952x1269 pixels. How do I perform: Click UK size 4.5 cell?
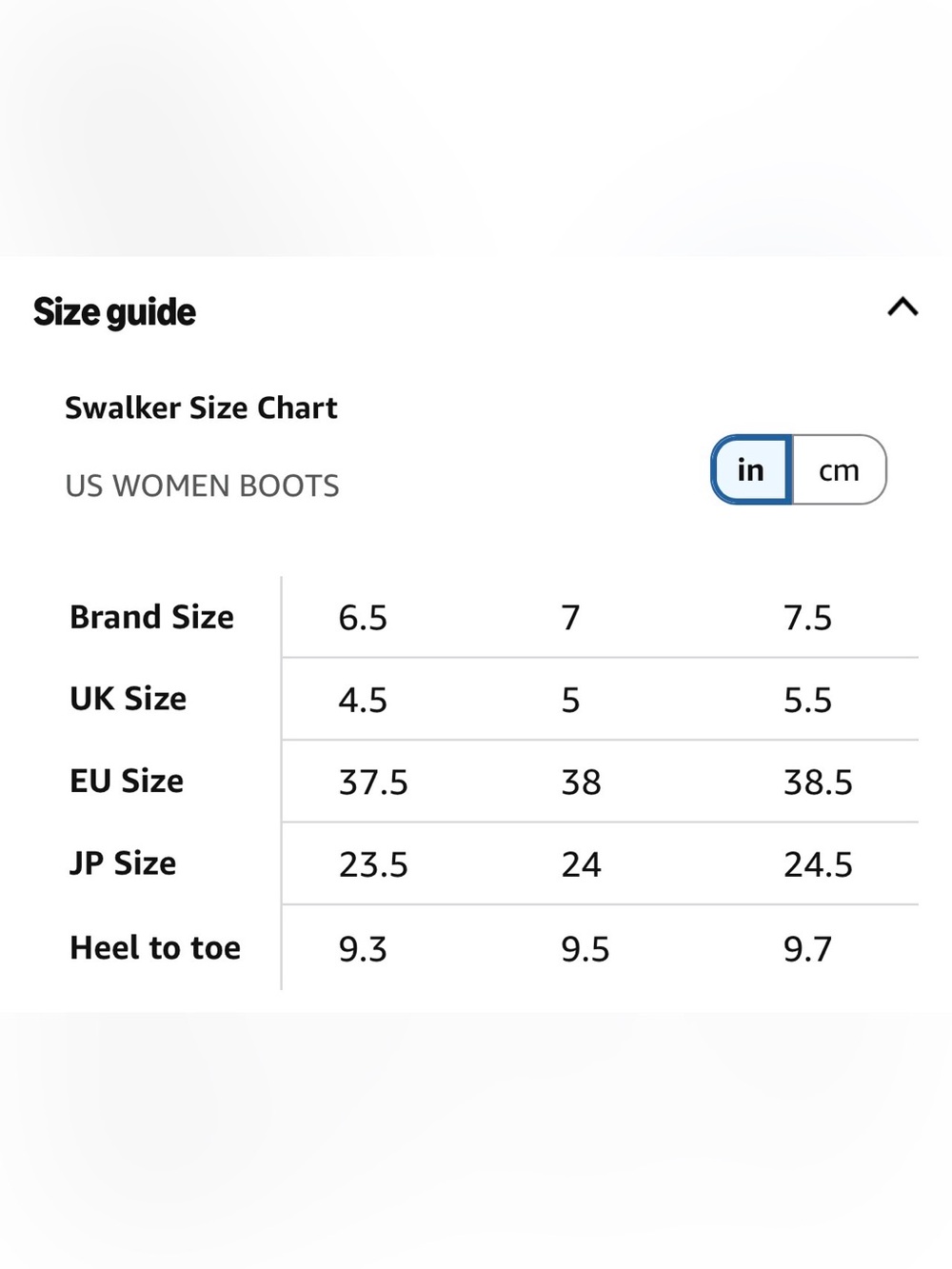click(363, 700)
